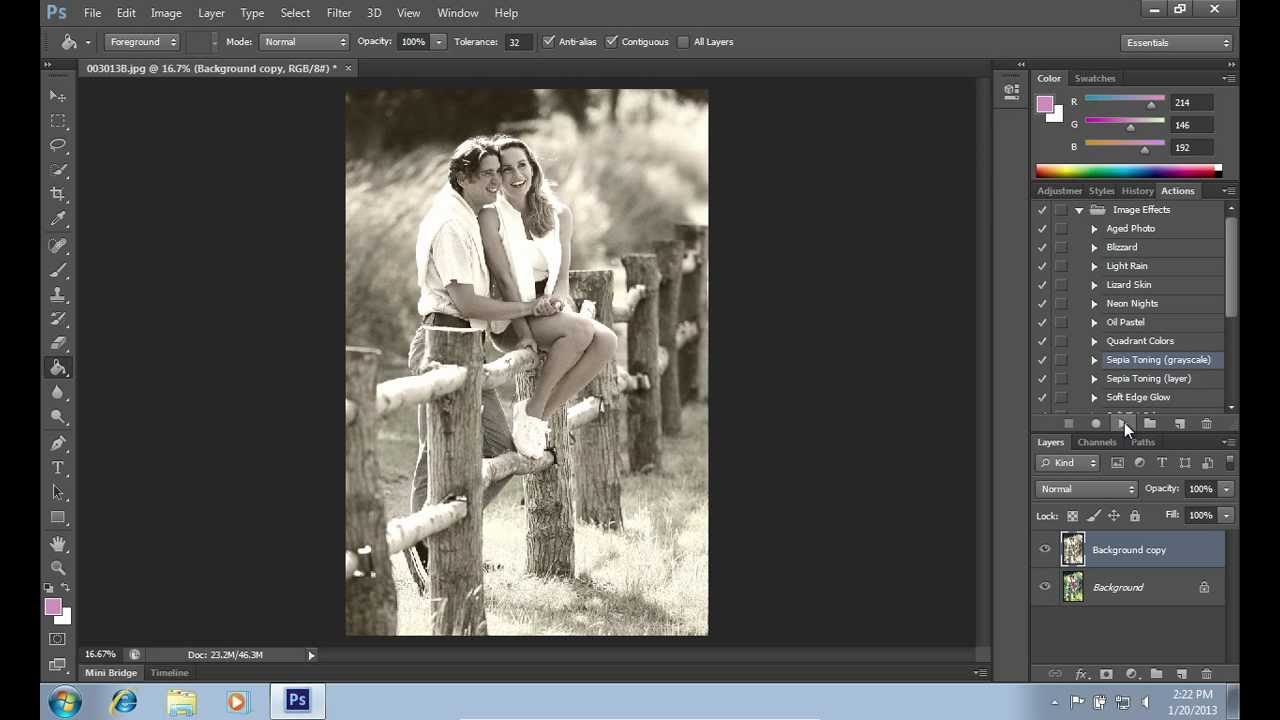Open the layer blend mode Normal dropdown
Image resolution: width=1280 pixels, height=720 pixels.
coord(1087,489)
